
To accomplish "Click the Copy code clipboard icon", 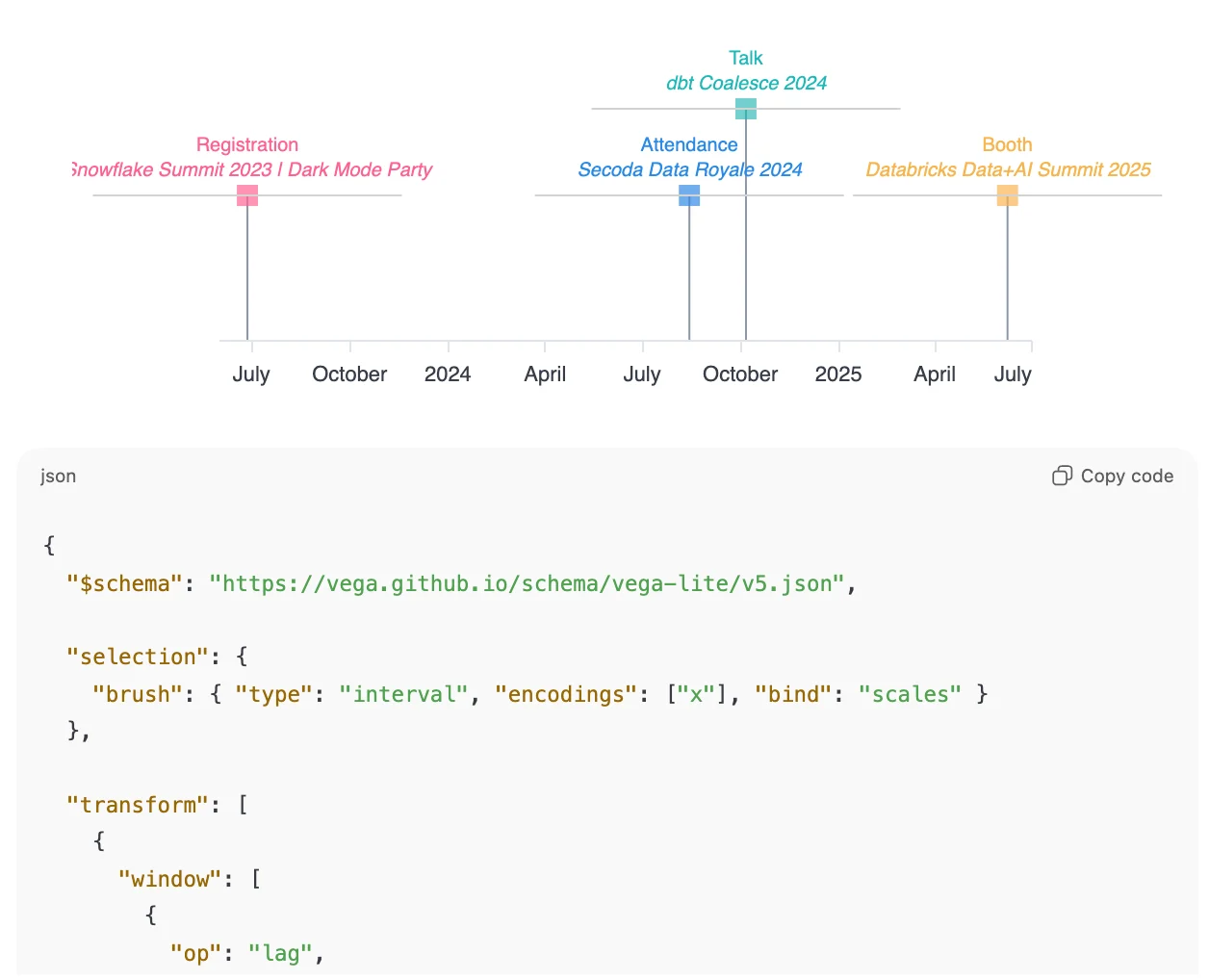I will [x=1062, y=476].
